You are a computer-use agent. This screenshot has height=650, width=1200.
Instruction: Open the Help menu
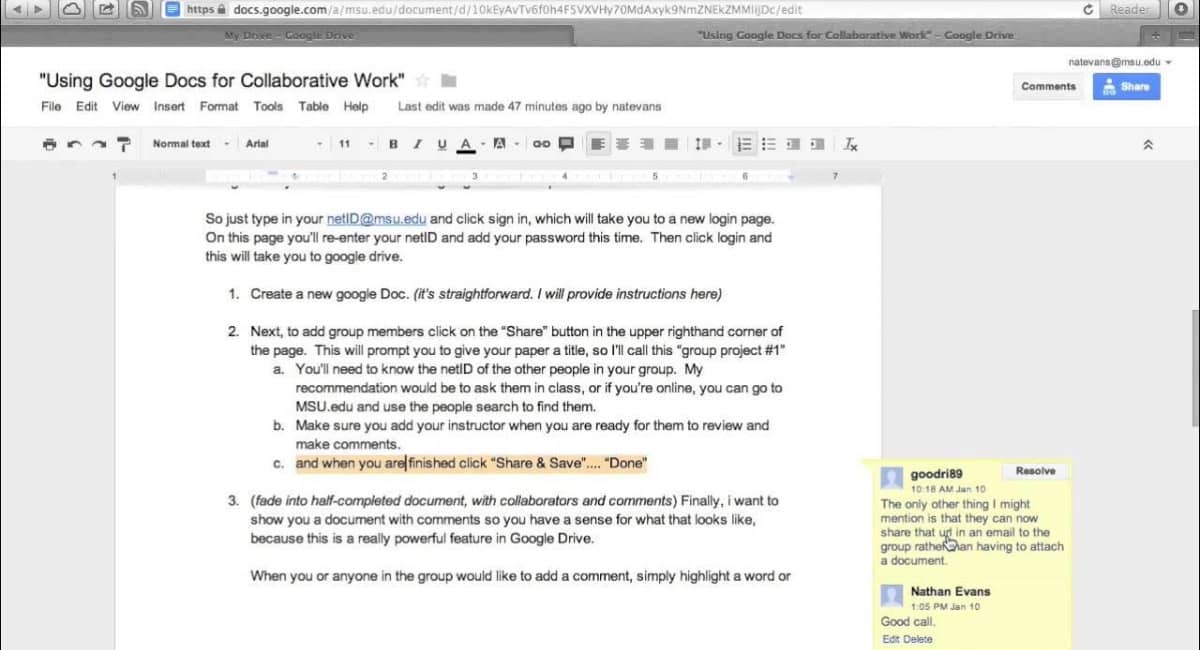(x=356, y=106)
